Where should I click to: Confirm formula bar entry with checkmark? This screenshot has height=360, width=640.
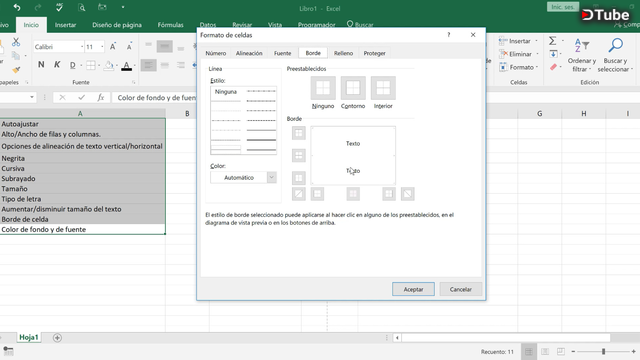pyautogui.click(x=82, y=97)
